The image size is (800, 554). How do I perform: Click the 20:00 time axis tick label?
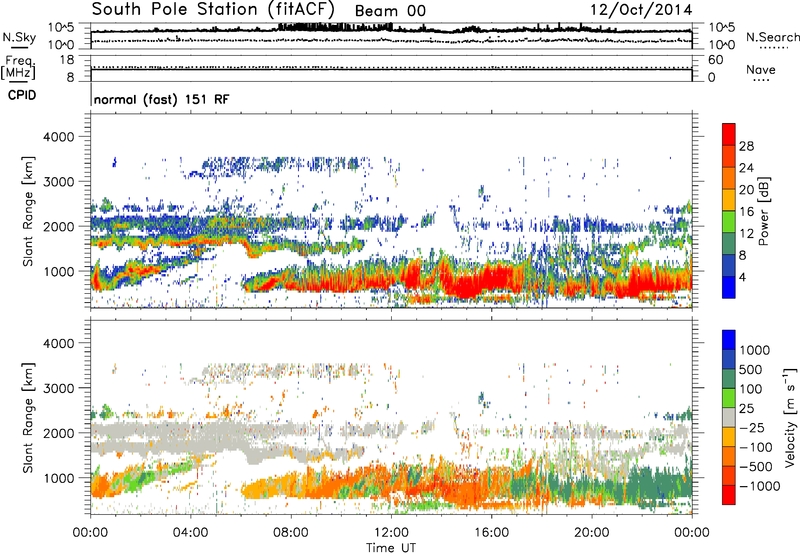[x=592, y=533]
